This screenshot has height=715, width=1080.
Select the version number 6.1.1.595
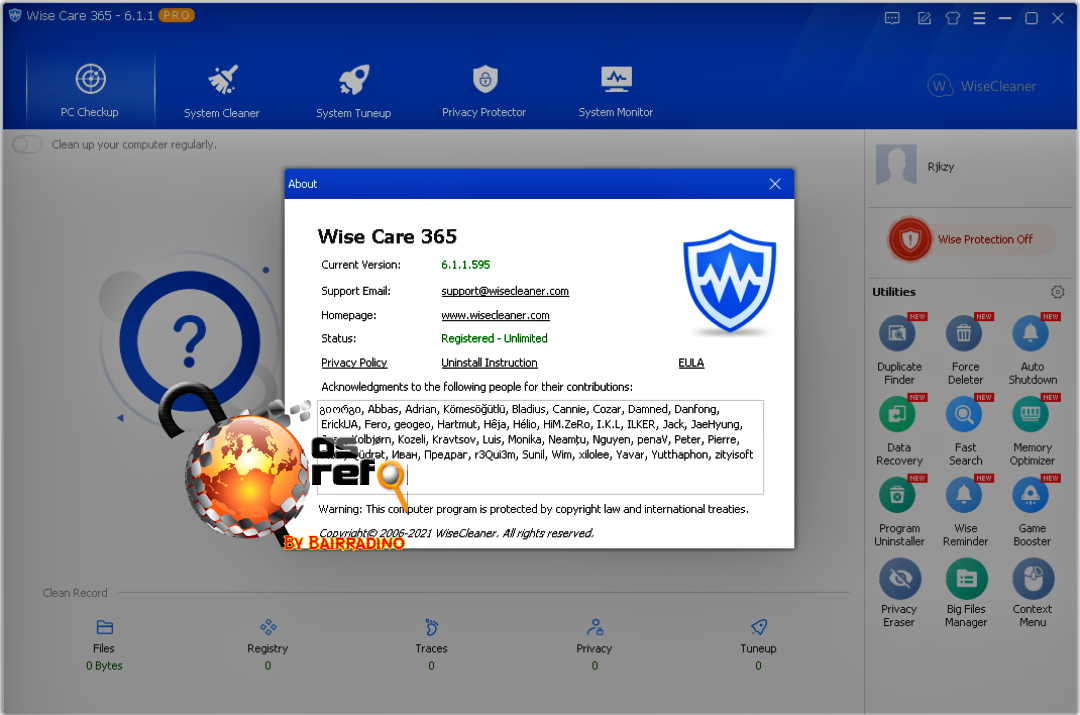[x=466, y=265]
